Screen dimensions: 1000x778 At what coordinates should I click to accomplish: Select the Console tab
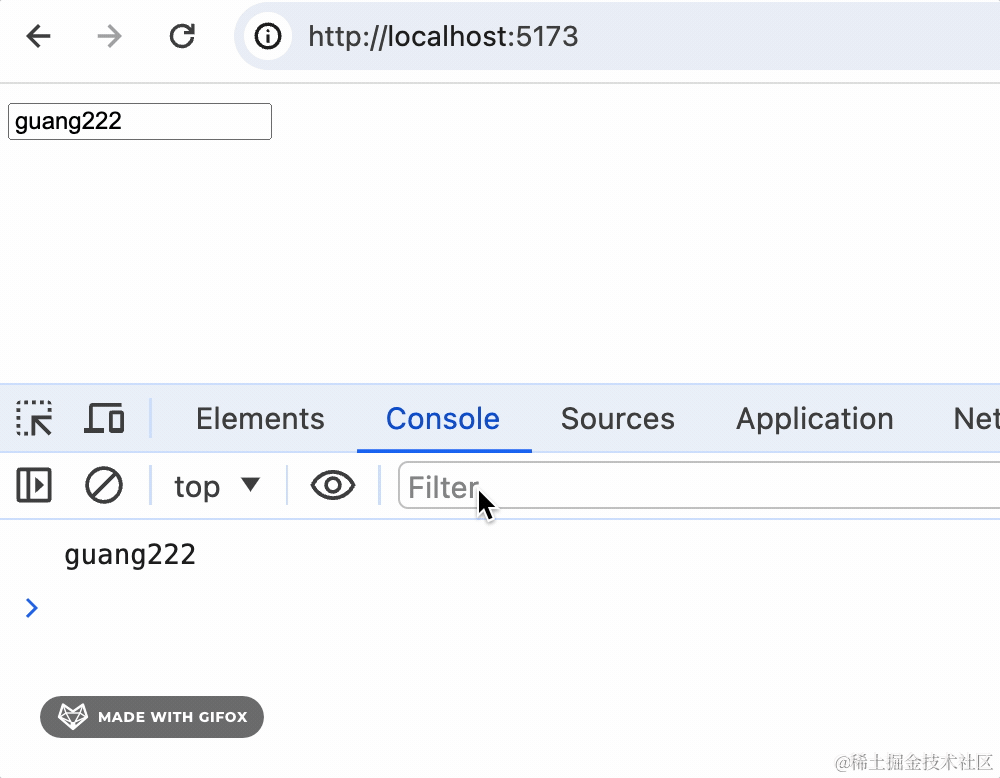[443, 418]
